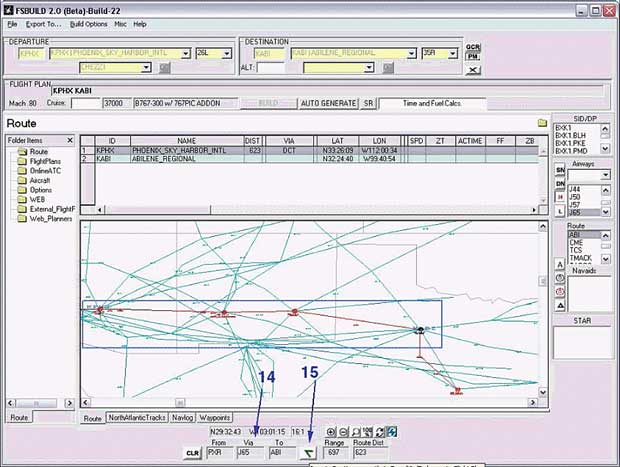Click the blue refresh arrows icon below the map
Viewport: 620px width, 467px height.
tap(392, 432)
